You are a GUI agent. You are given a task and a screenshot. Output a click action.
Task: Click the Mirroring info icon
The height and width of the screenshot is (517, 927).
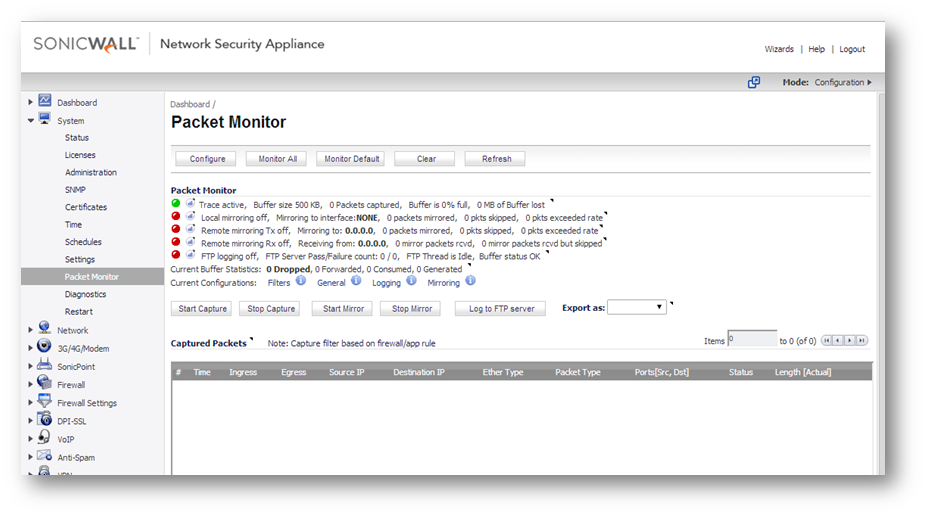tap(470, 282)
